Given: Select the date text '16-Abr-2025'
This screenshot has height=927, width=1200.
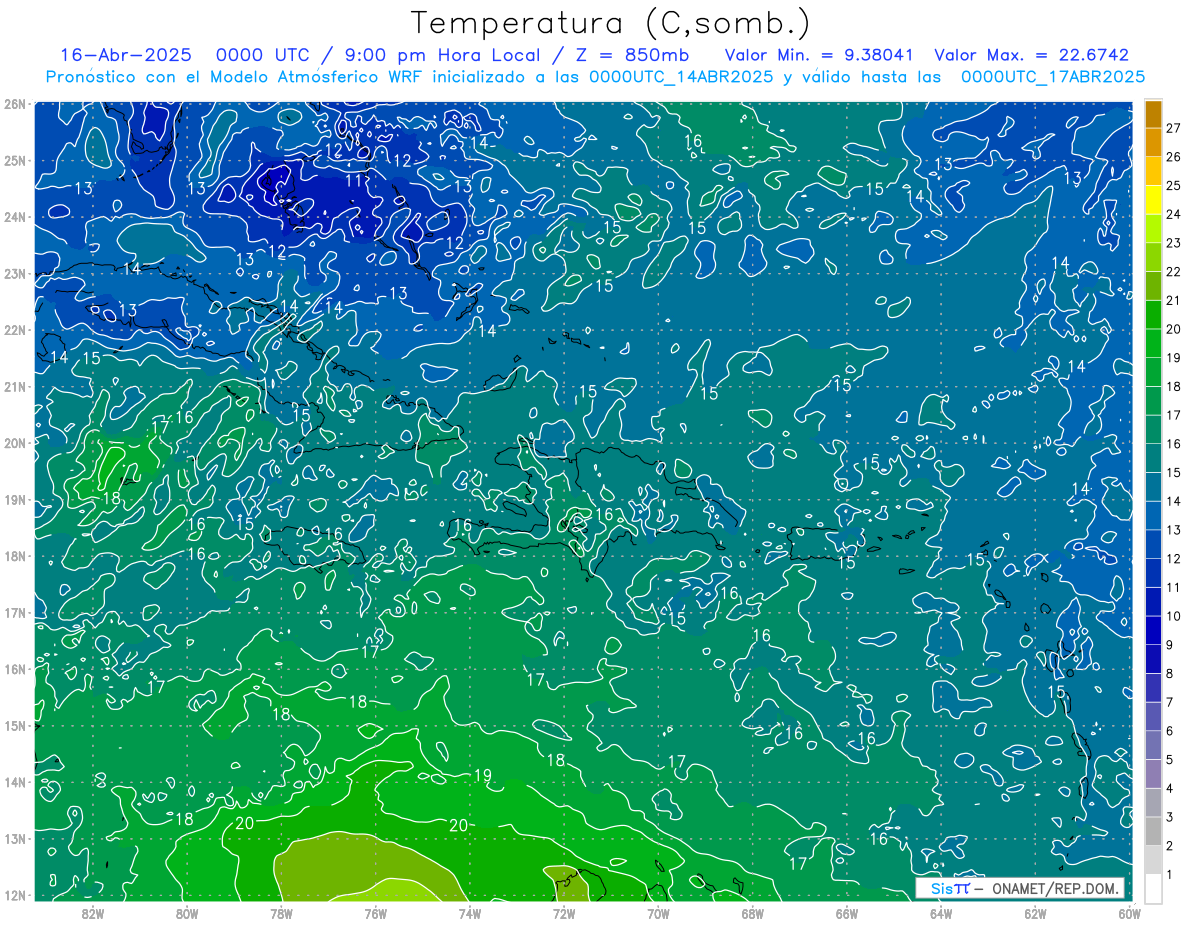Looking at the screenshot, I should click(x=127, y=55).
